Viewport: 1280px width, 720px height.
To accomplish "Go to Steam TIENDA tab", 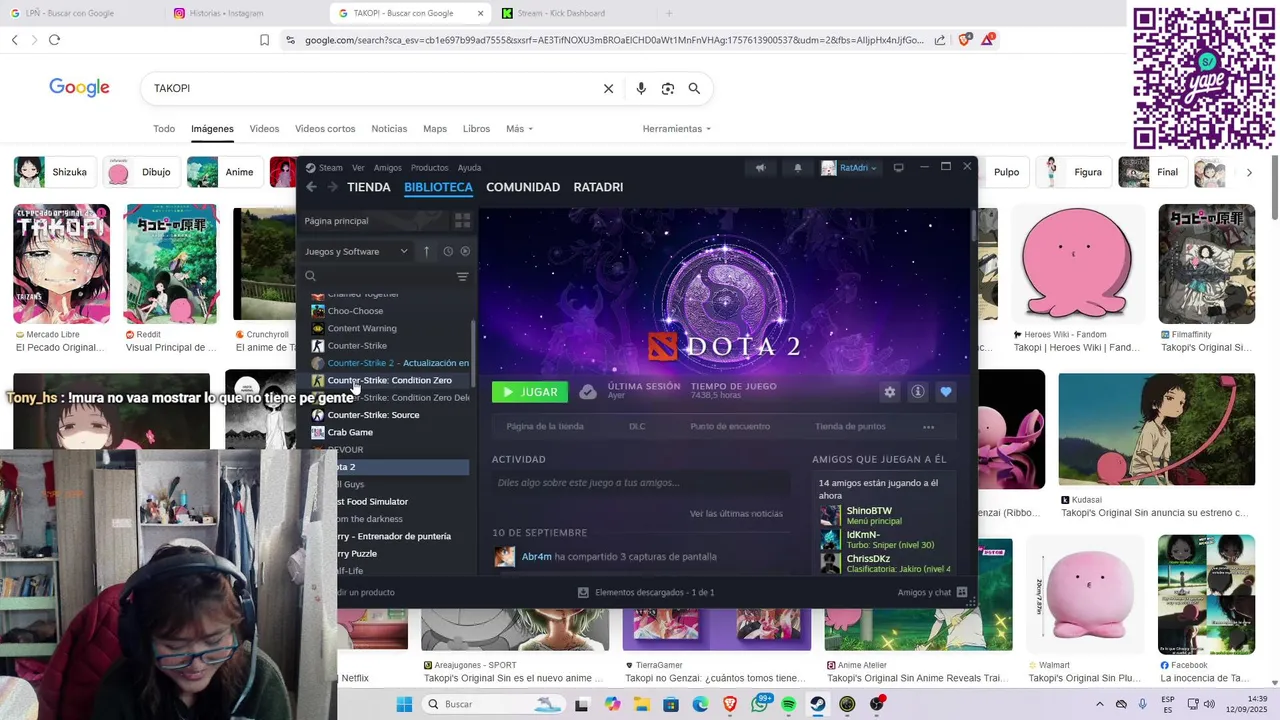I will click(x=369, y=187).
